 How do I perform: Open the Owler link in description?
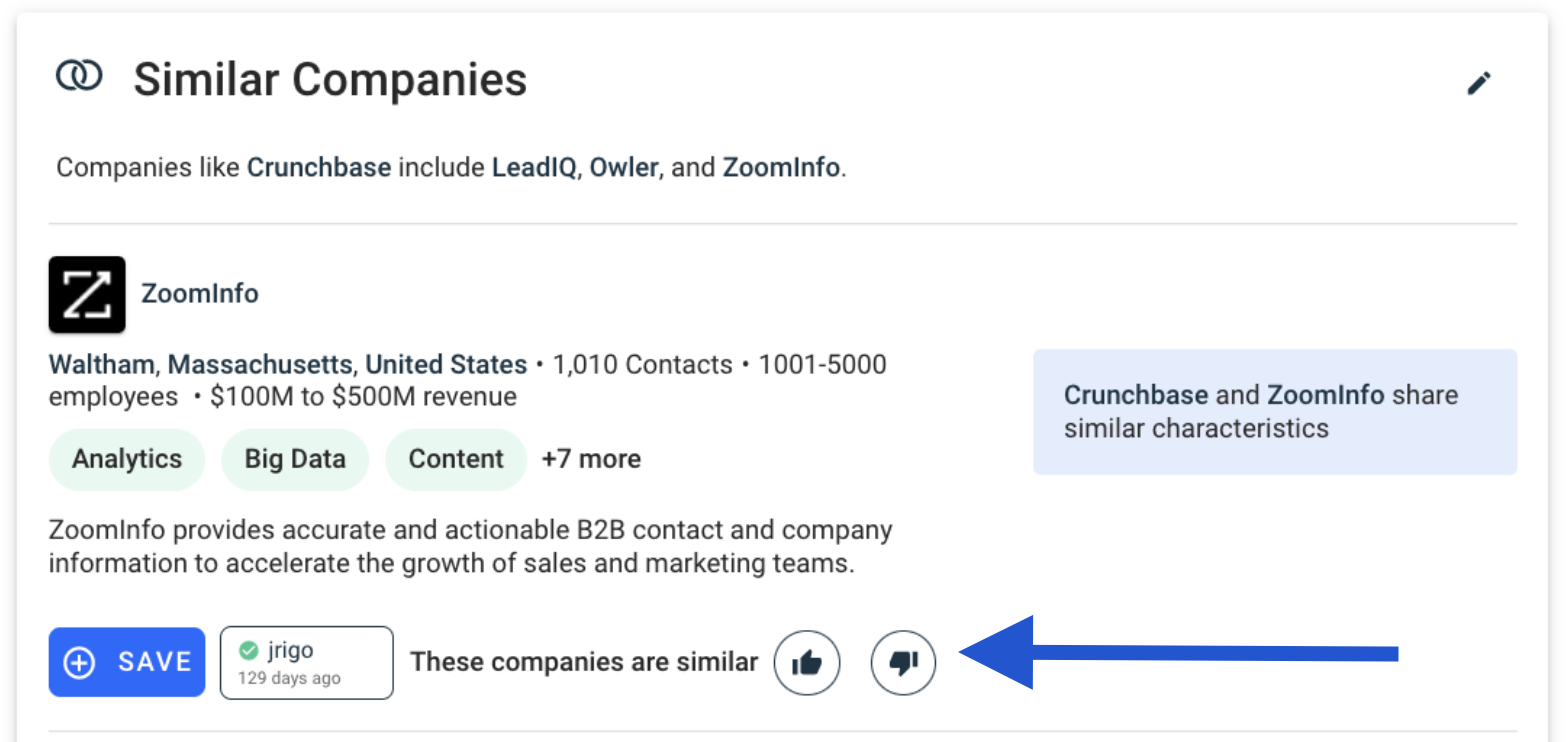coord(623,167)
